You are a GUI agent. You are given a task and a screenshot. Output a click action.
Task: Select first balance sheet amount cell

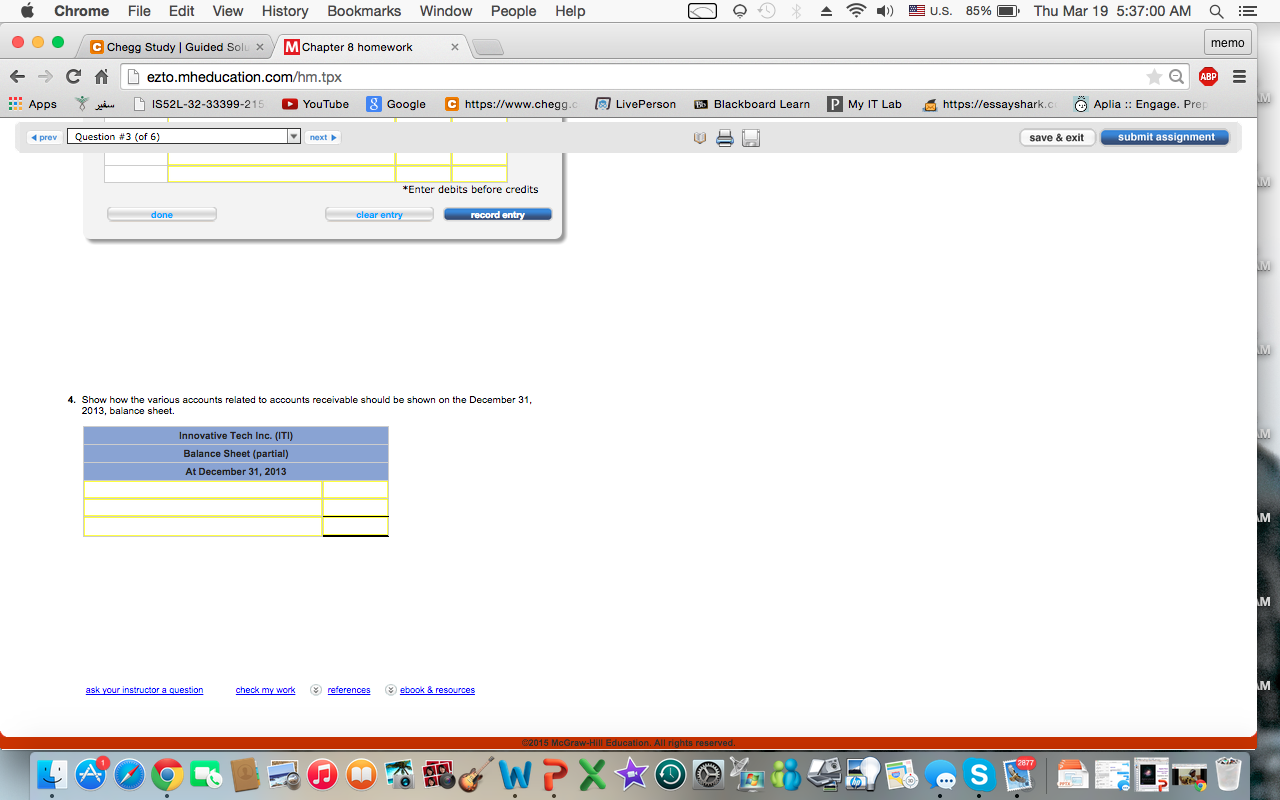click(x=356, y=490)
